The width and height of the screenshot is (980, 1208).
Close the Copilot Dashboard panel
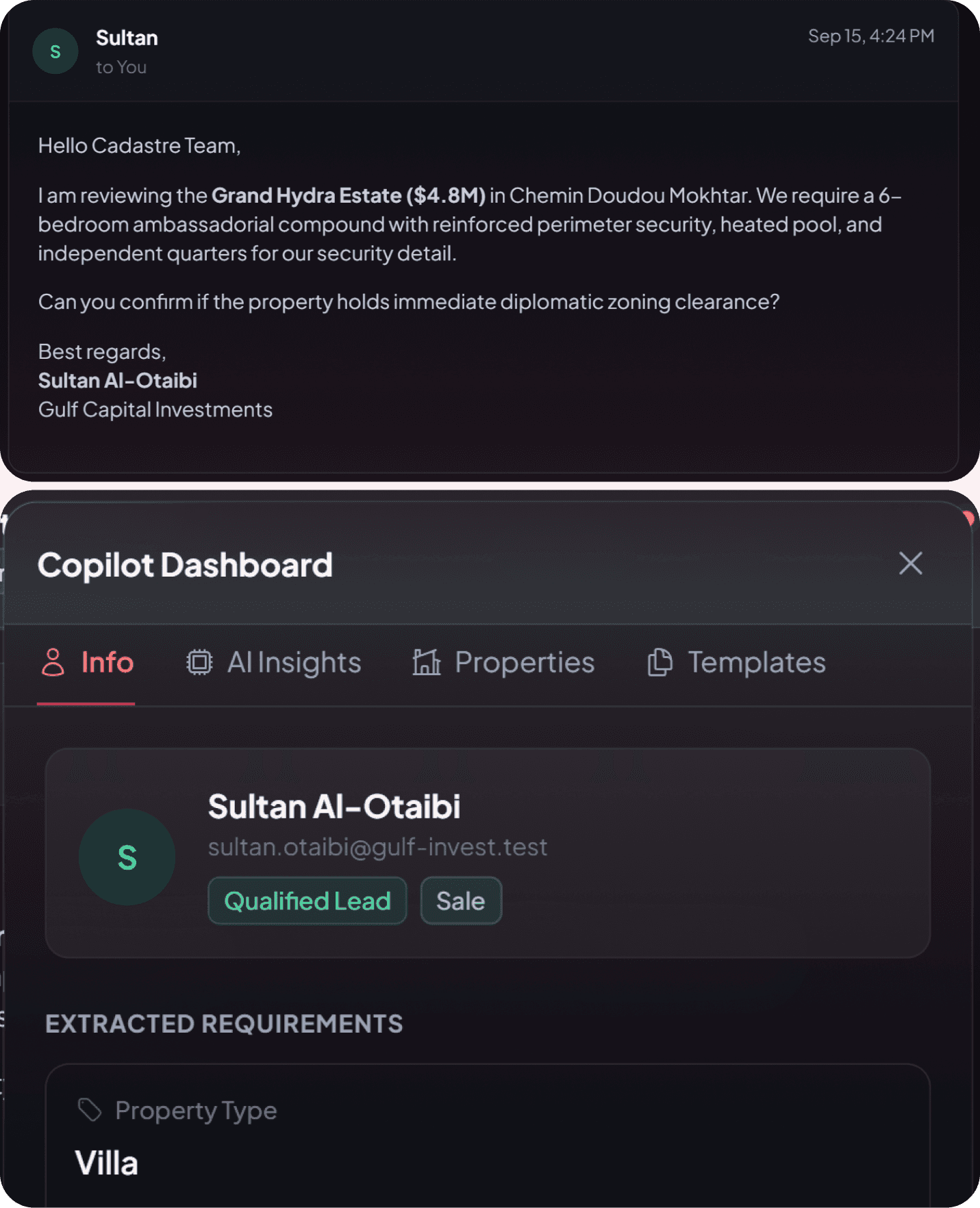point(910,564)
